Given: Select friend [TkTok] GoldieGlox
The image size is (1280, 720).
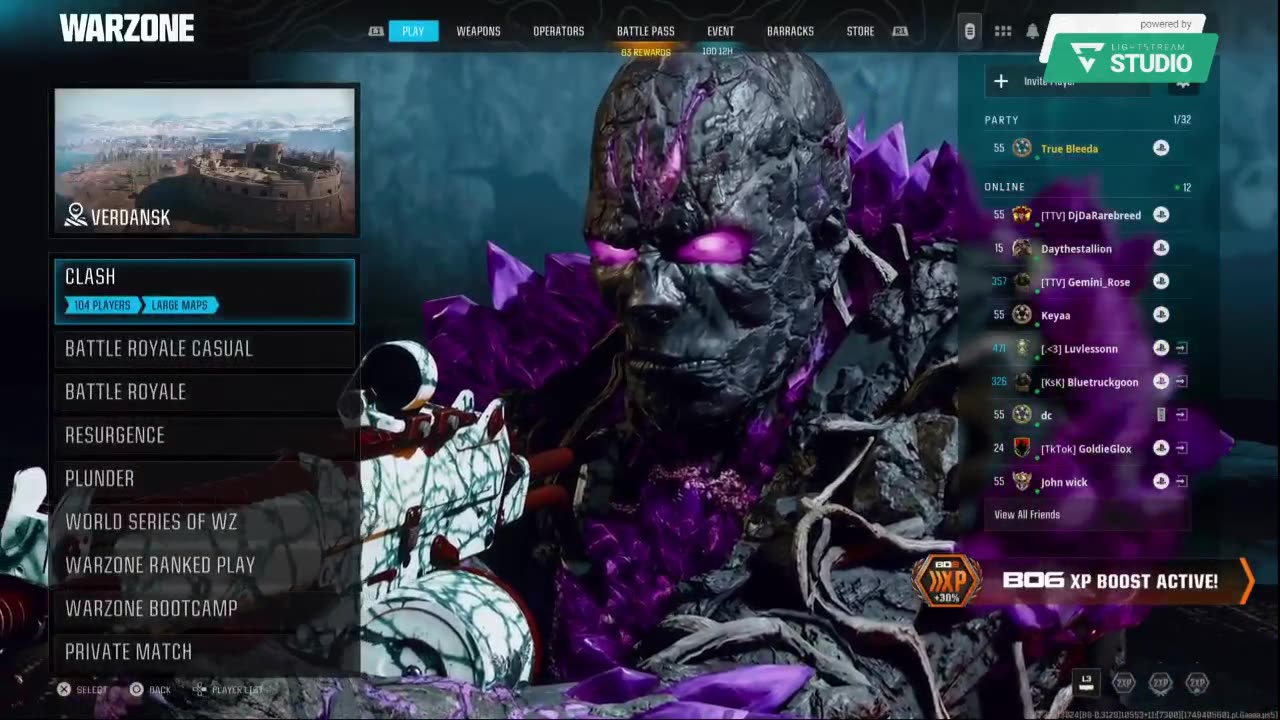Looking at the screenshot, I should tap(1087, 448).
